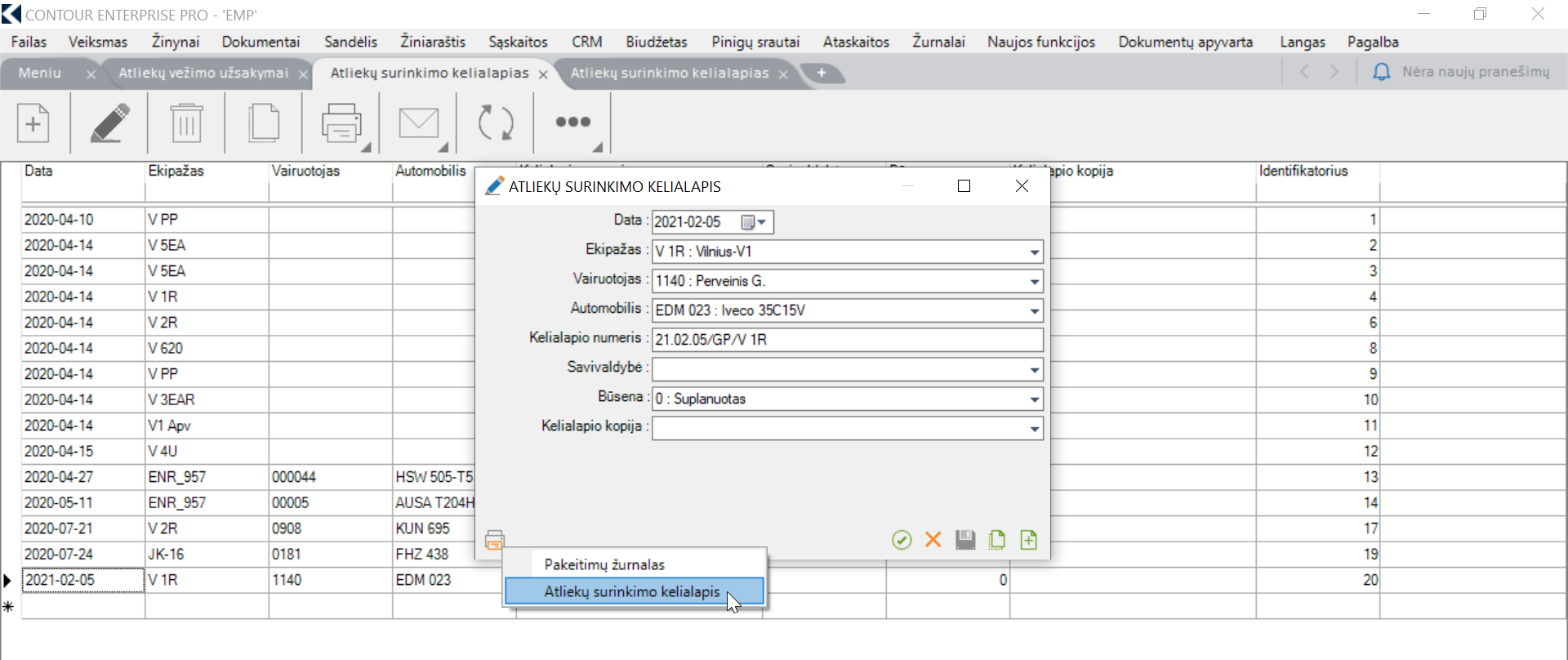Switch to Atliekų vežimo užsakymai tab

click(x=203, y=73)
